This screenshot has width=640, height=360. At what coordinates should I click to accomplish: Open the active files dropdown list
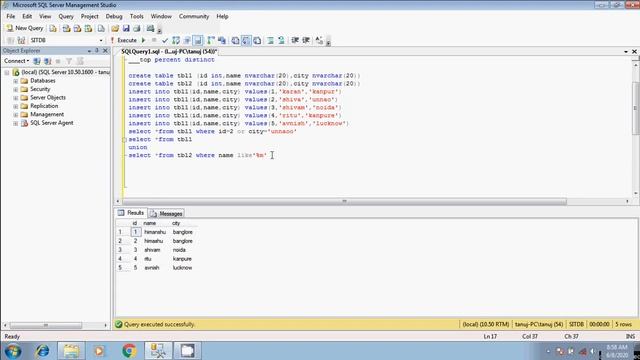tap(626, 52)
